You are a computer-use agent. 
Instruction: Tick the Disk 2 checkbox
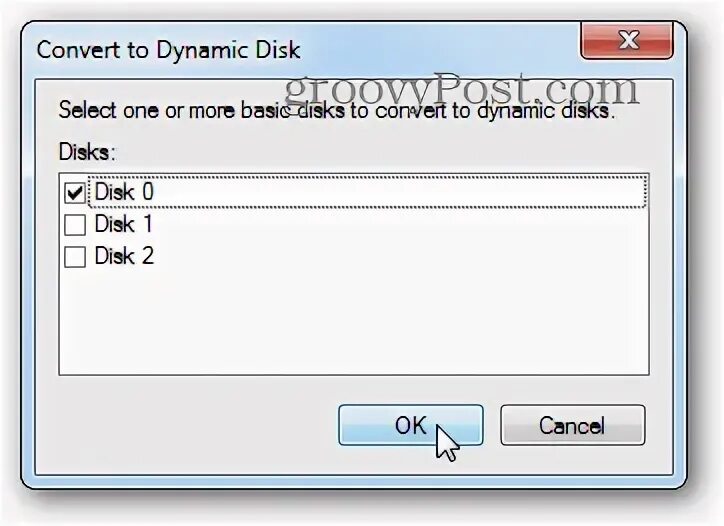(75, 257)
